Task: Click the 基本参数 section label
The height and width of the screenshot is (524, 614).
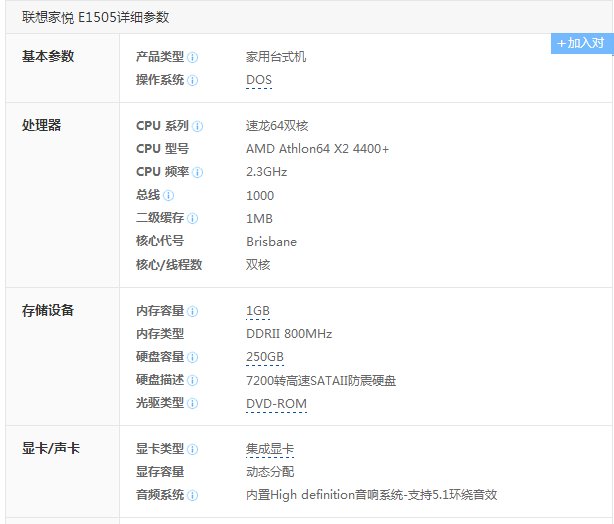Action: 48,56
